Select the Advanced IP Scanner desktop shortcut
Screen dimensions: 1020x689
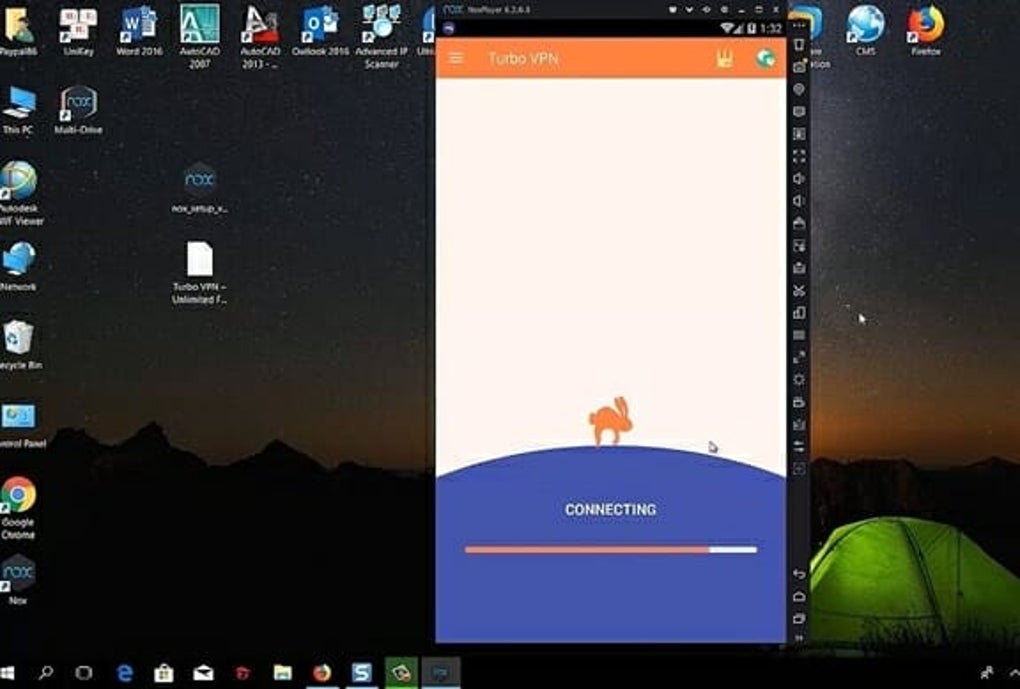coord(381,36)
